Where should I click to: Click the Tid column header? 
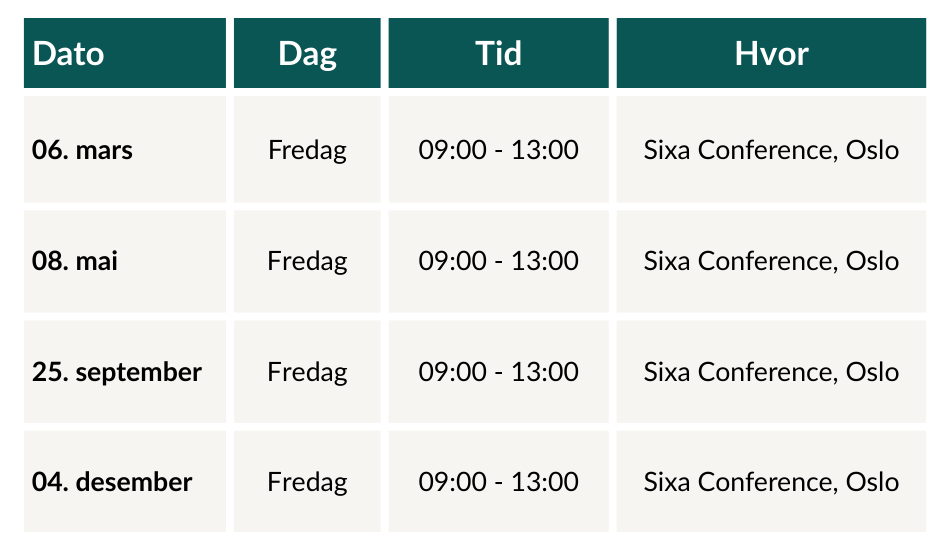pyautogui.click(x=499, y=53)
